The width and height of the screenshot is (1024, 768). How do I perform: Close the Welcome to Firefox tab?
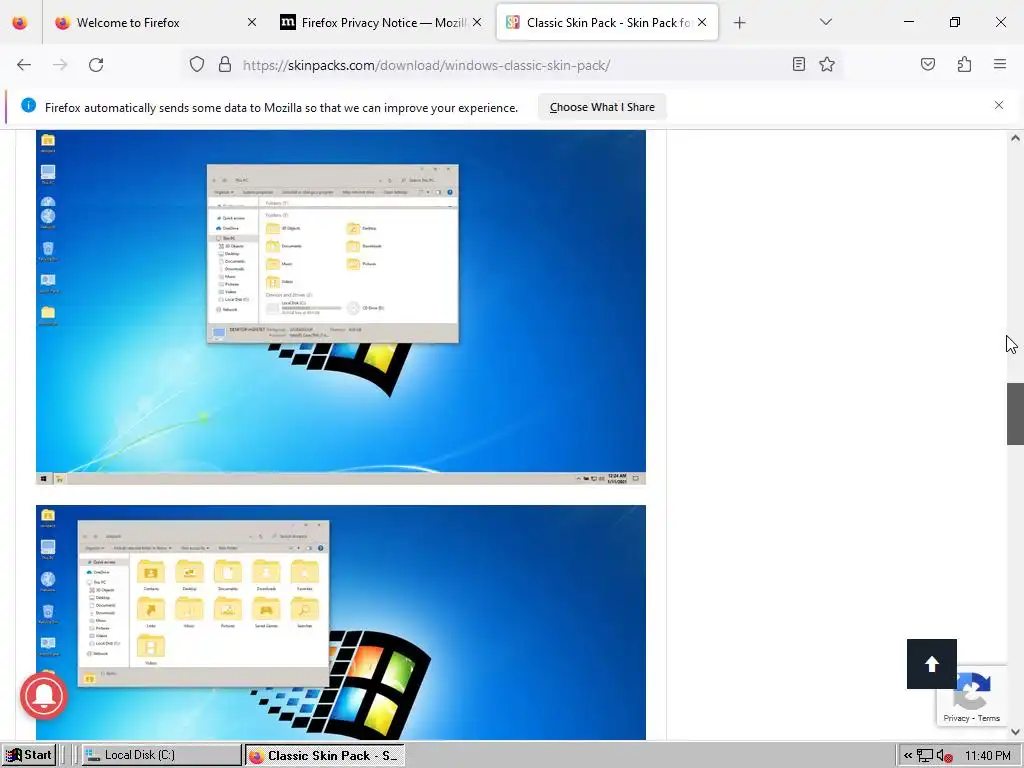pyautogui.click(x=252, y=22)
